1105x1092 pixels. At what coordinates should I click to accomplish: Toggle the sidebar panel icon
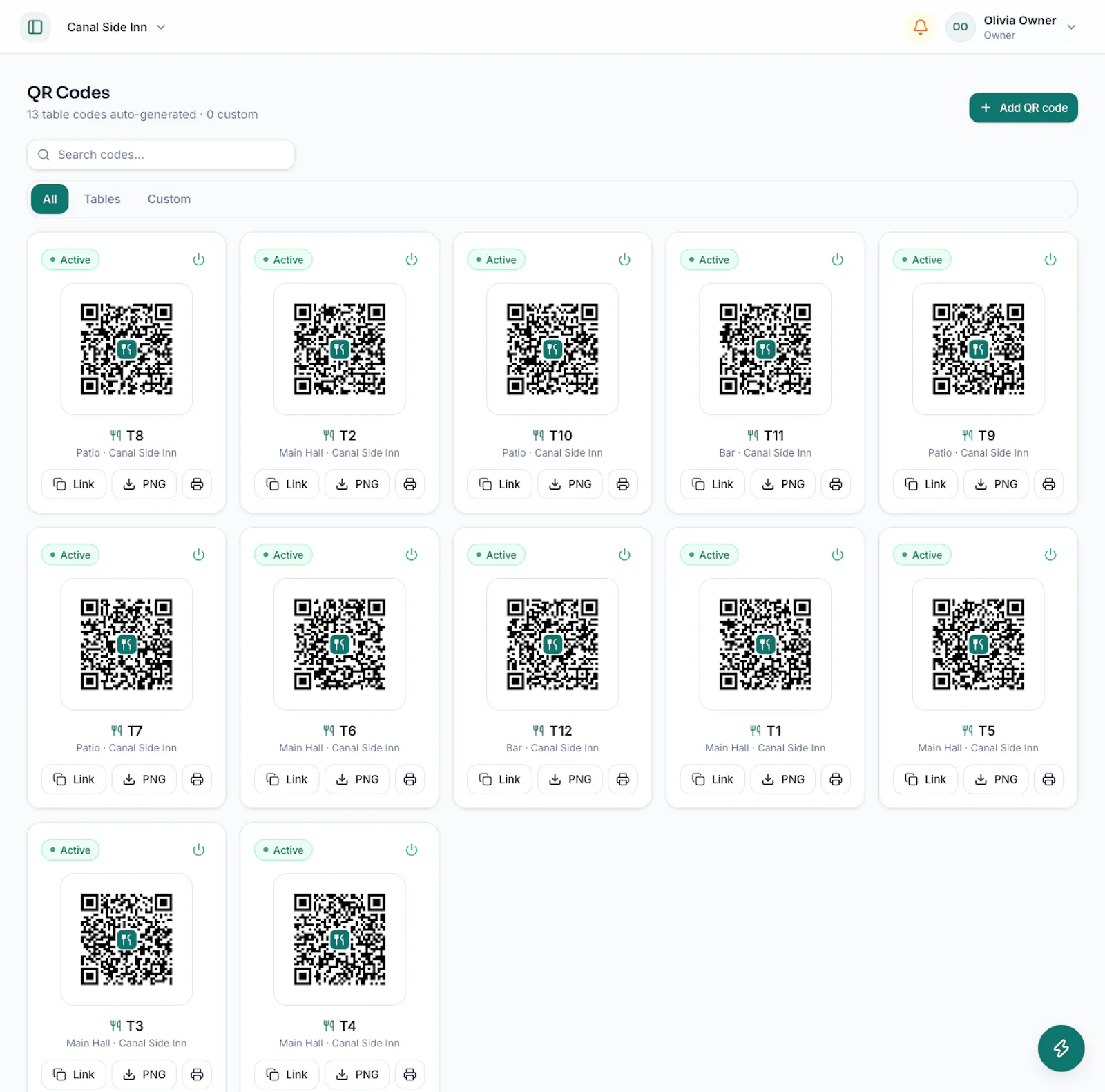click(35, 27)
